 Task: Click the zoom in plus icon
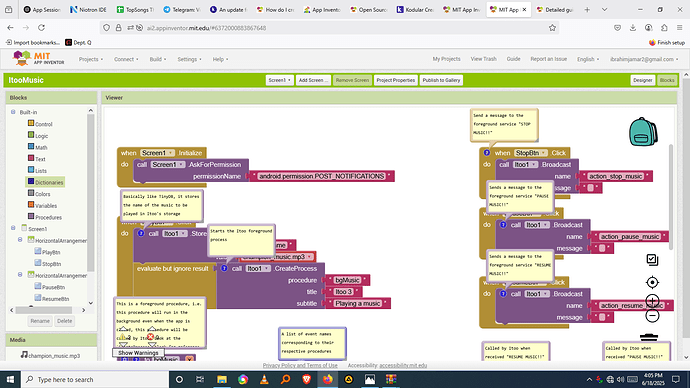pyautogui.click(x=652, y=301)
